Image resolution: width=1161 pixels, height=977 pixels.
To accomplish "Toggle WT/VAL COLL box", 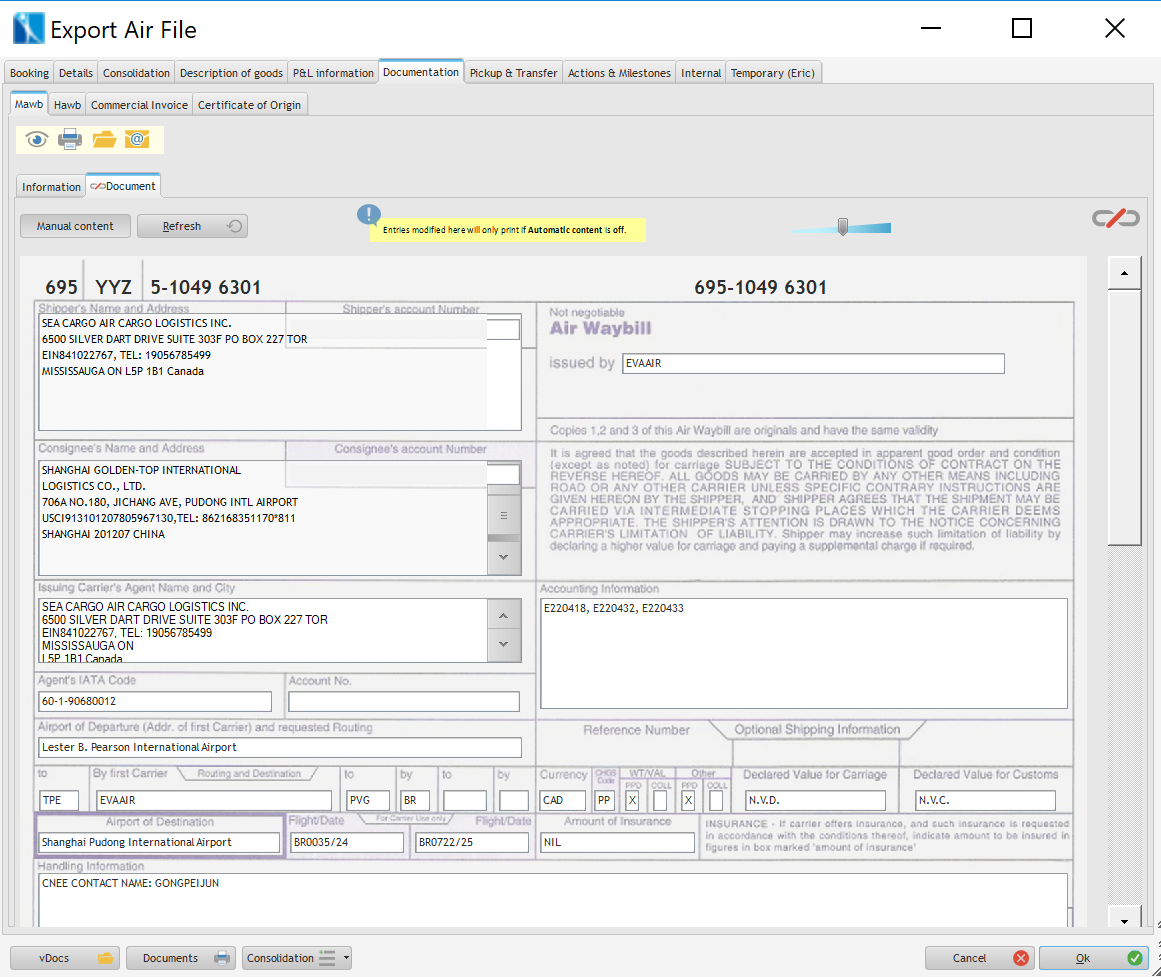I will tap(660, 800).
